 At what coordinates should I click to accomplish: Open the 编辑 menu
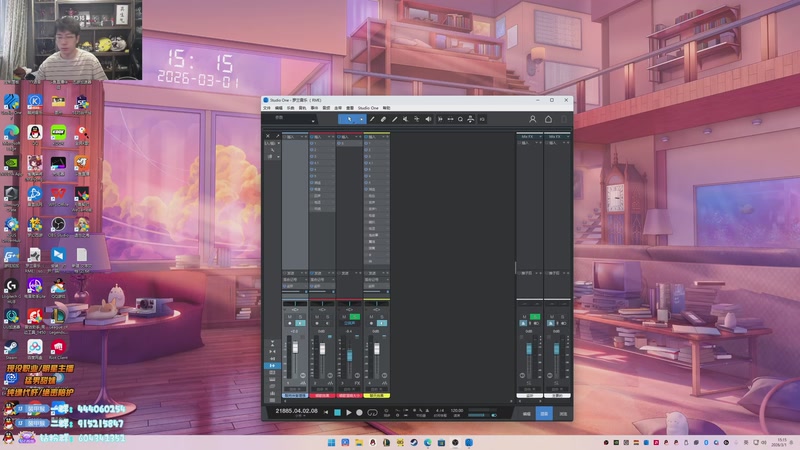pyautogui.click(x=279, y=108)
